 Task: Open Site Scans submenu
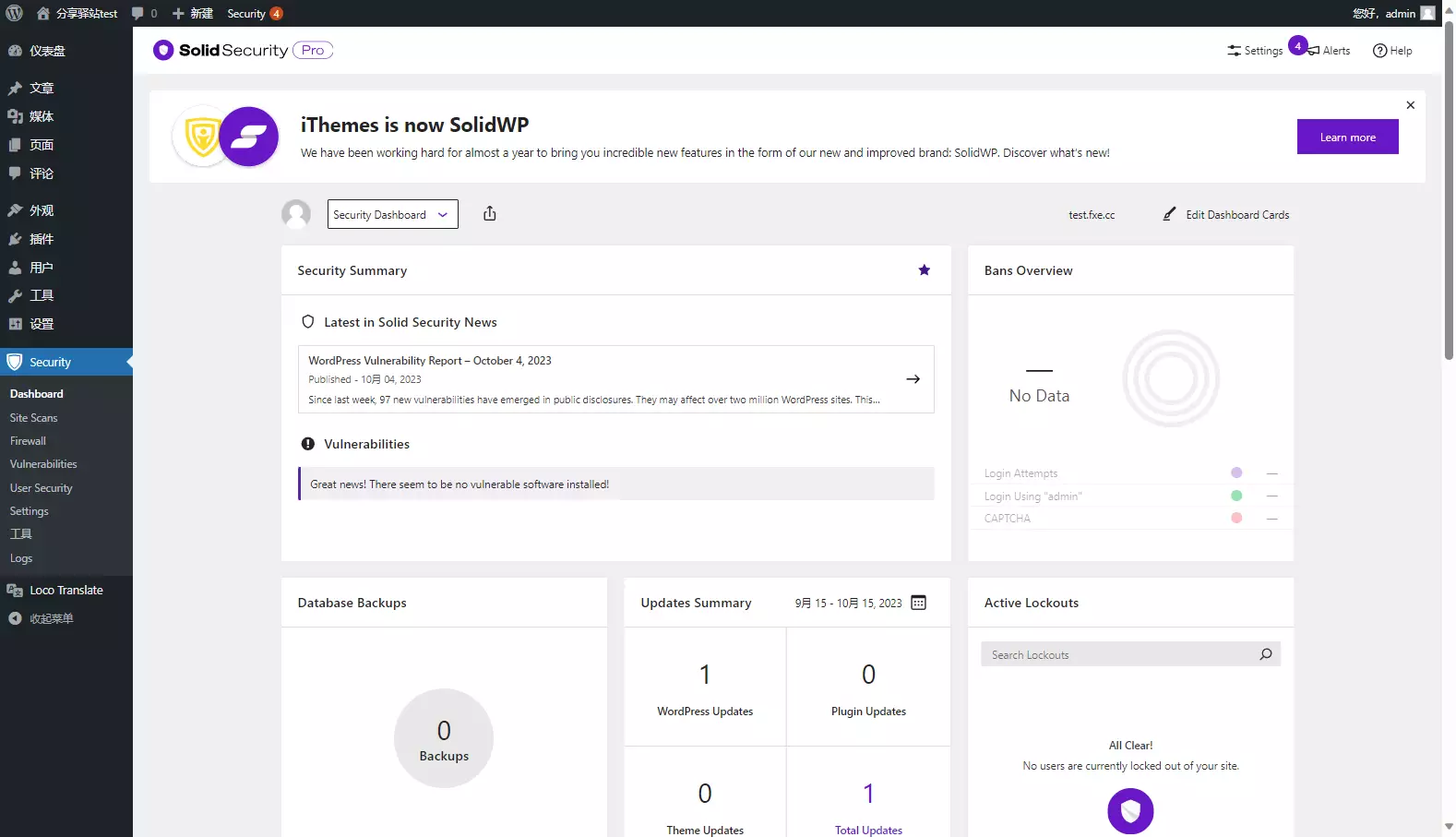34,418
